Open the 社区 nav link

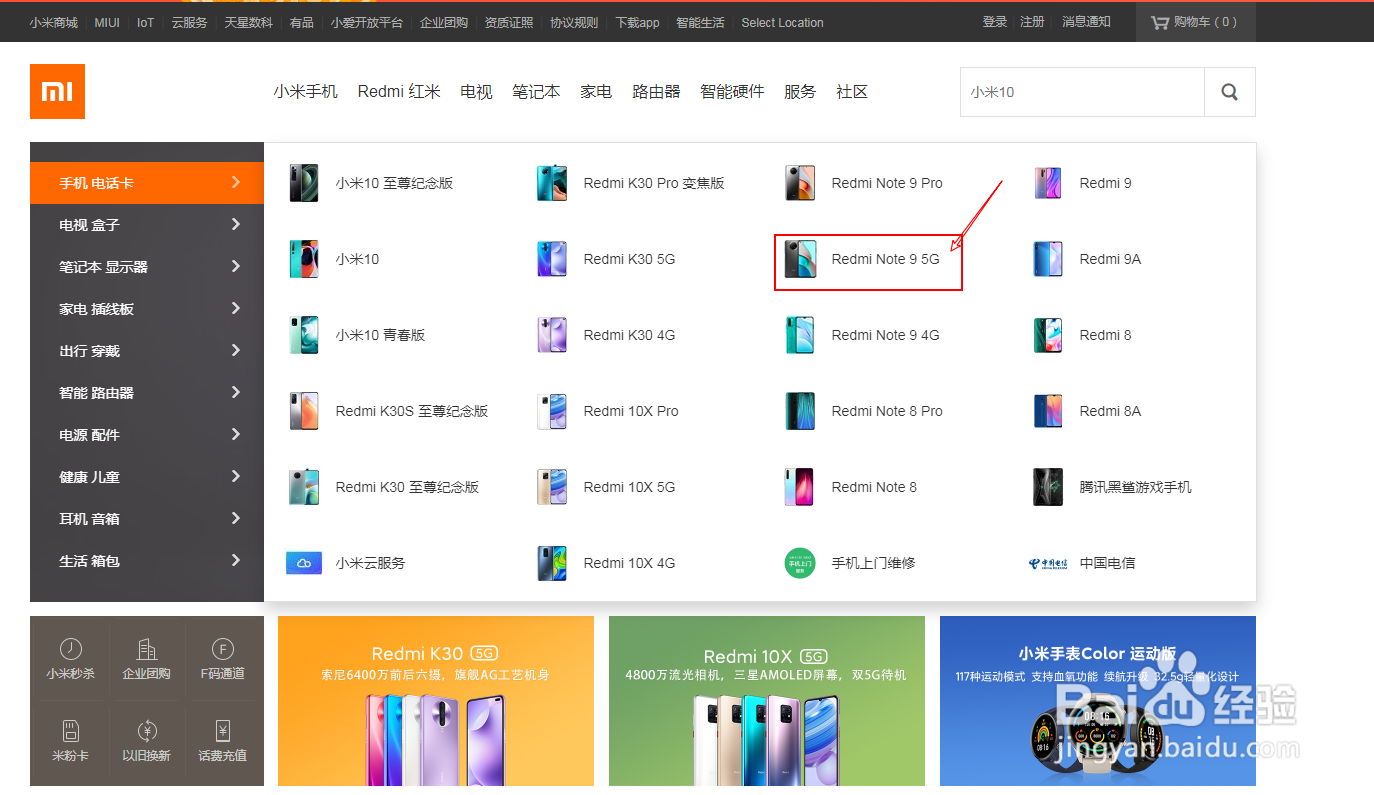coord(852,92)
